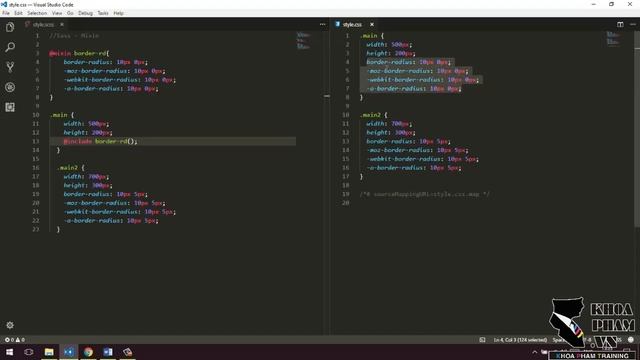Click the feedback smiley in status bar
This screenshot has height=360, width=640.
coord(631,340)
